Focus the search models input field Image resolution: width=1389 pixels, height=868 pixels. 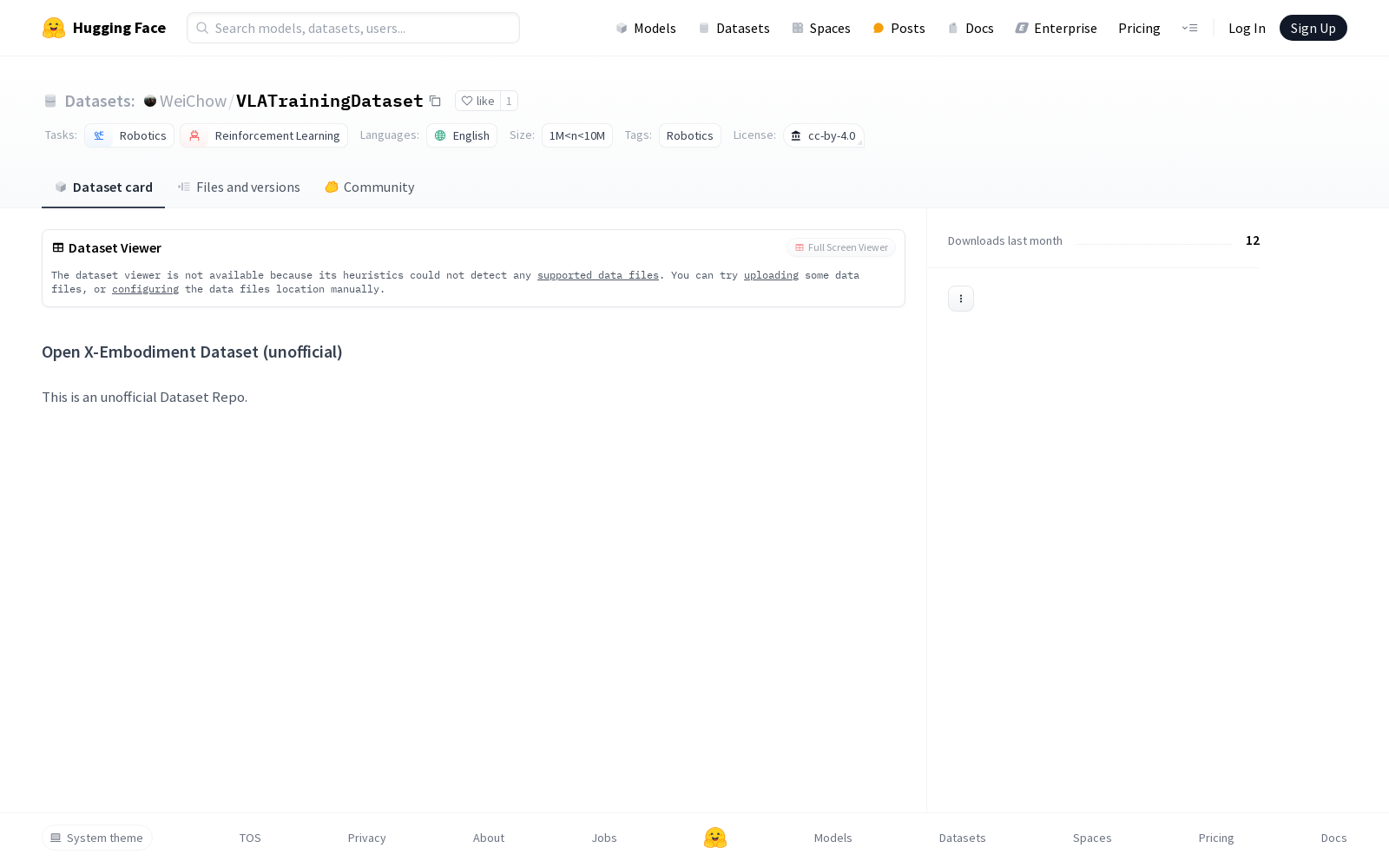(x=353, y=28)
